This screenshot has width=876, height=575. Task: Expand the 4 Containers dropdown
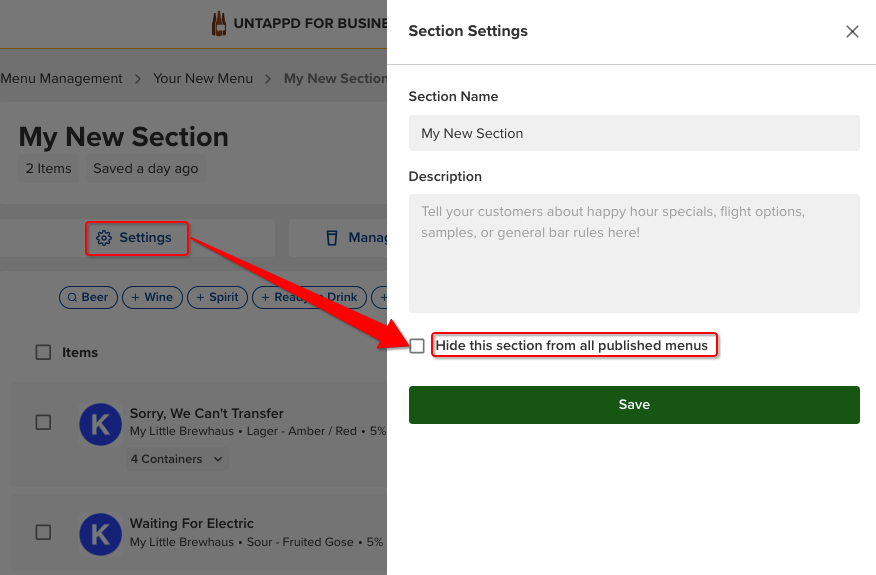click(x=177, y=459)
